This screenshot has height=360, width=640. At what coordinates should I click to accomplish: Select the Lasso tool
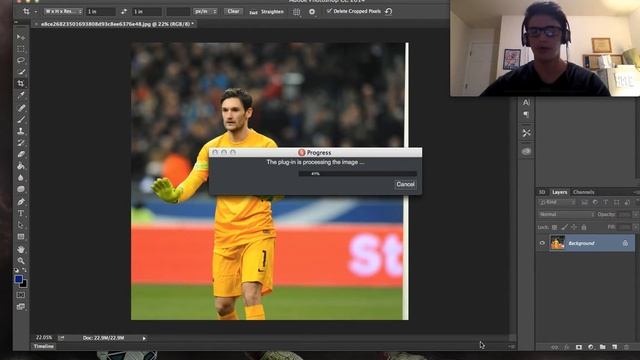[x=21, y=60]
